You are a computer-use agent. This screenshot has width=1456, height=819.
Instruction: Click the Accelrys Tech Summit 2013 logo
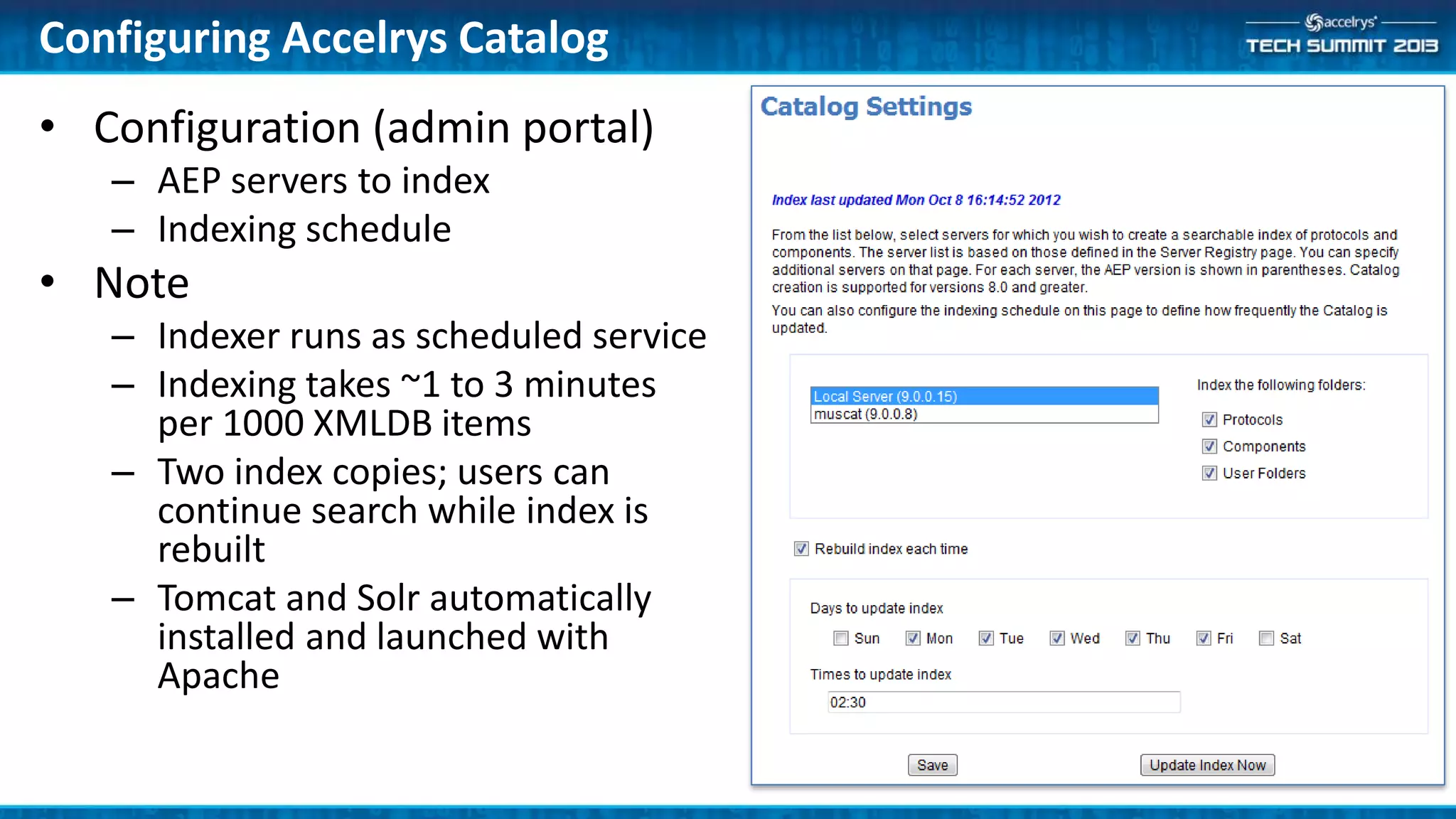[x=1342, y=35]
